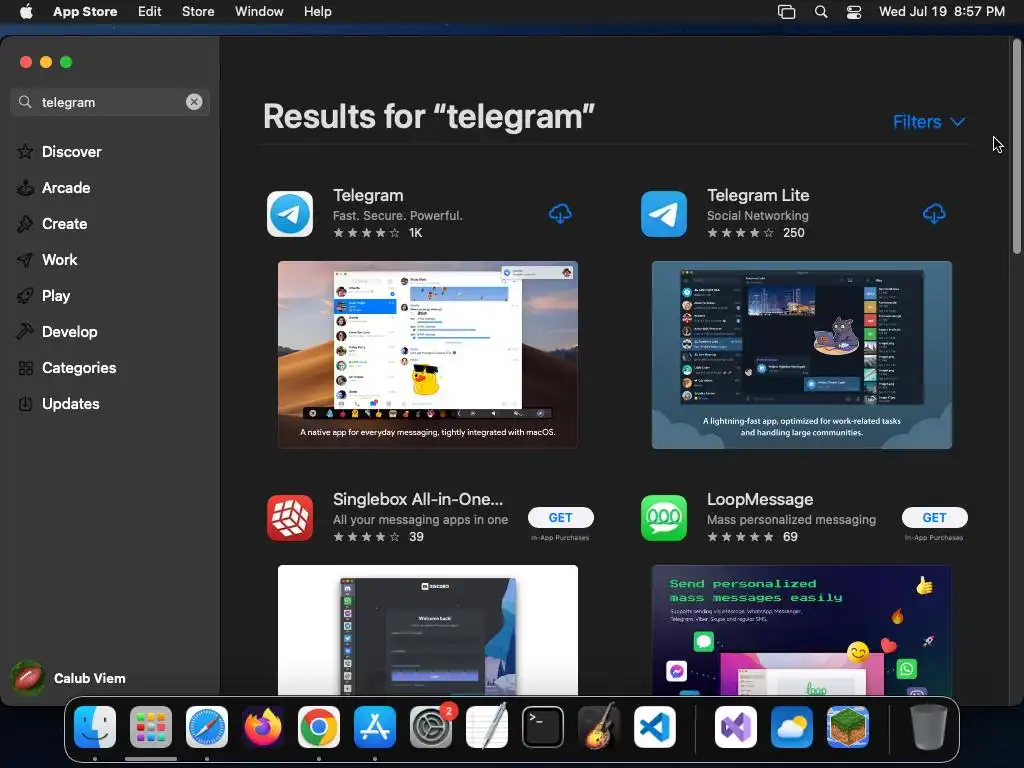The width and height of the screenshot is (1024, 768).
Task: Open Spotlight search in menu bar
Action: point(821,12)
